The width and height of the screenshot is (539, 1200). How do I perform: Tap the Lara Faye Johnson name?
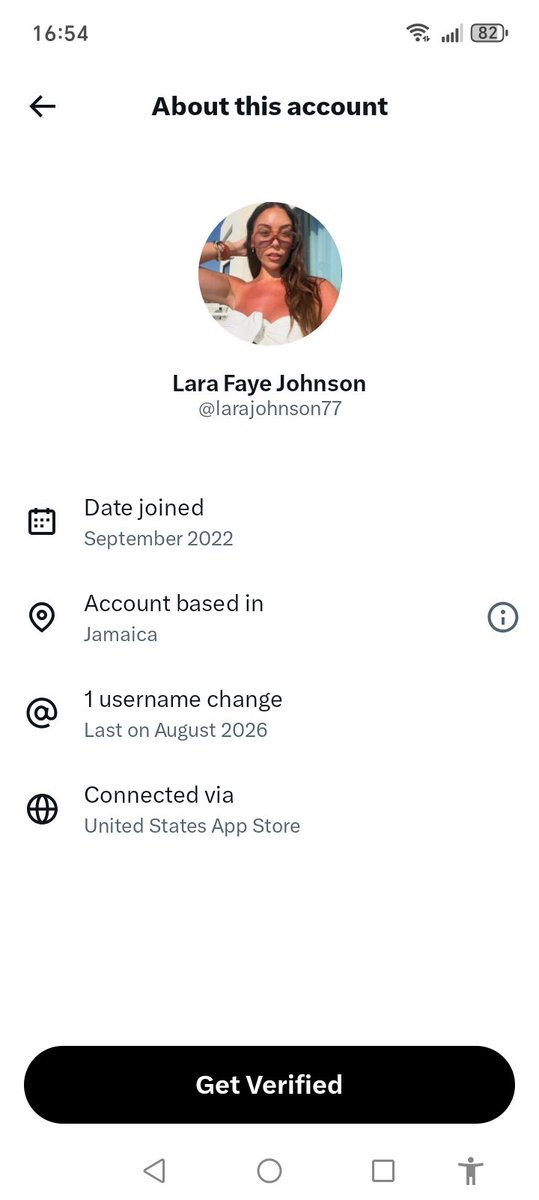coord(269,383)
